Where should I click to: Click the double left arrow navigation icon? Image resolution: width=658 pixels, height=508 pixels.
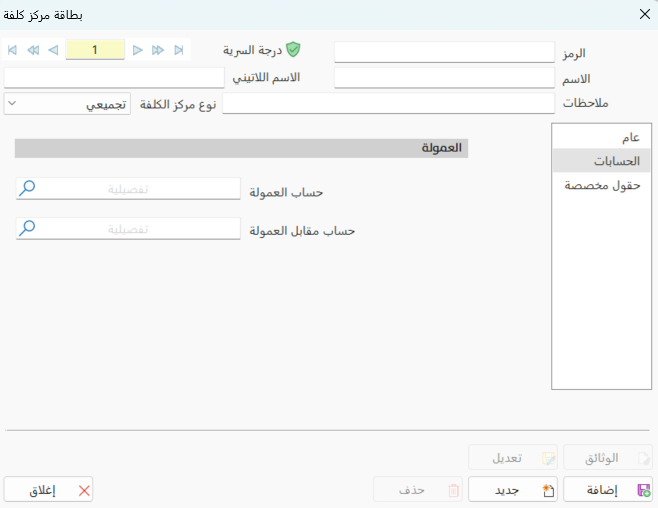pyautogui.click(x=33, y=49)
